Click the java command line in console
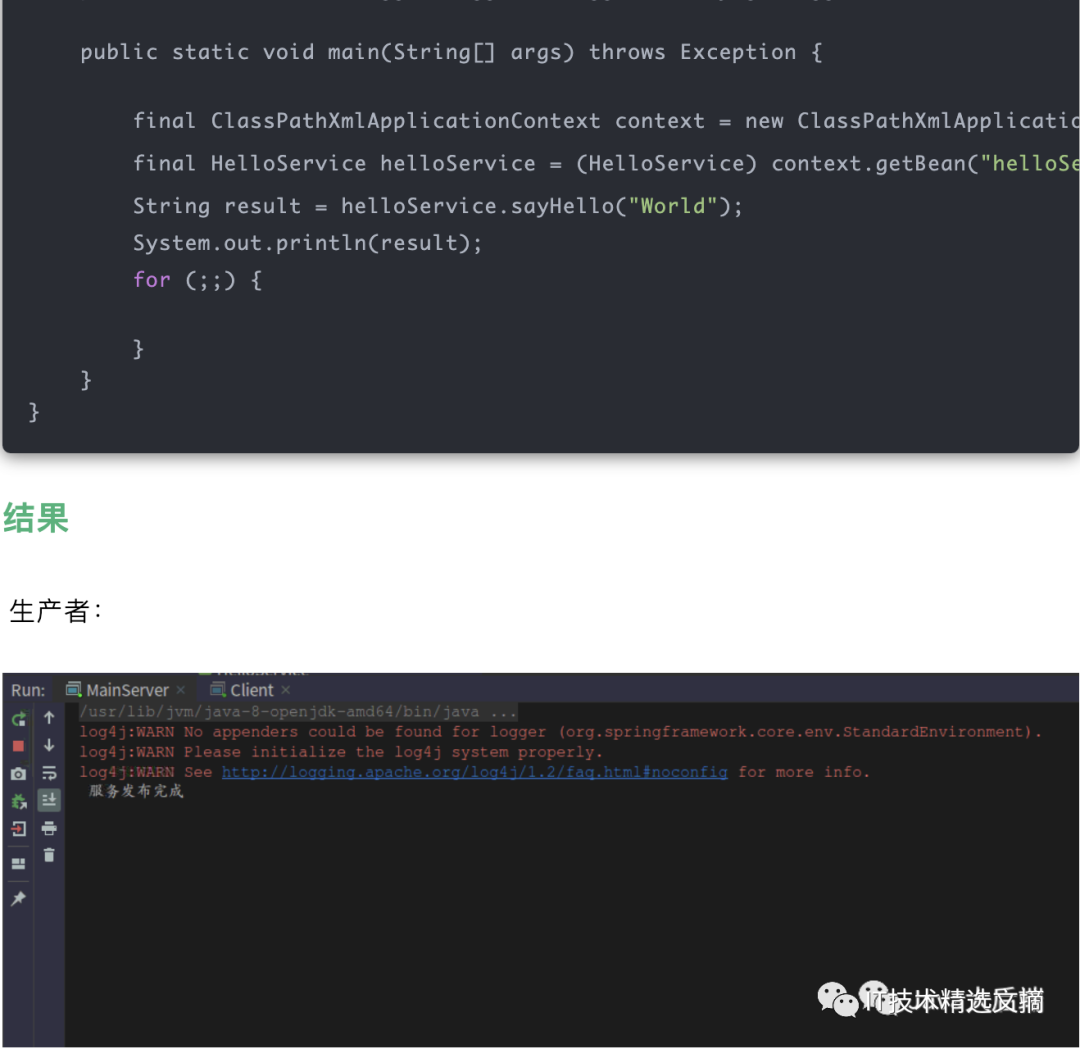Viewport: 1080px width, 1049px height. [x=298, y=712]
